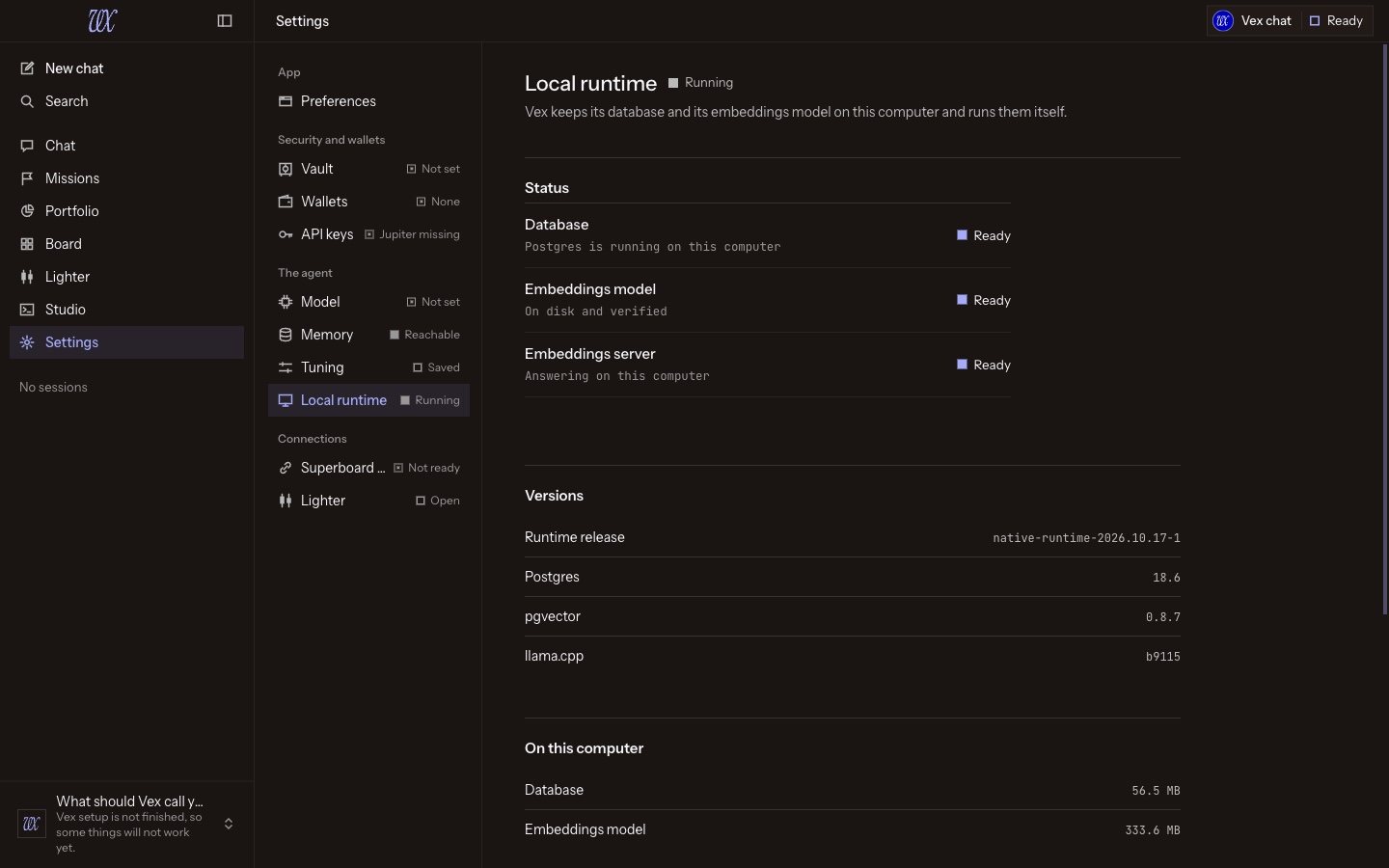The width and height of the screenshot is (1389, 868).
Task: Open Preferences settings page
Action: (368, 101)
